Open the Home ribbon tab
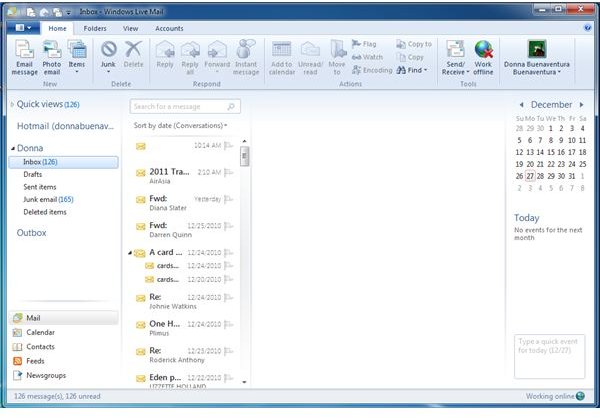Image resolution: width=600 pixels, height=418 pixels. click(x=57, y=28)
